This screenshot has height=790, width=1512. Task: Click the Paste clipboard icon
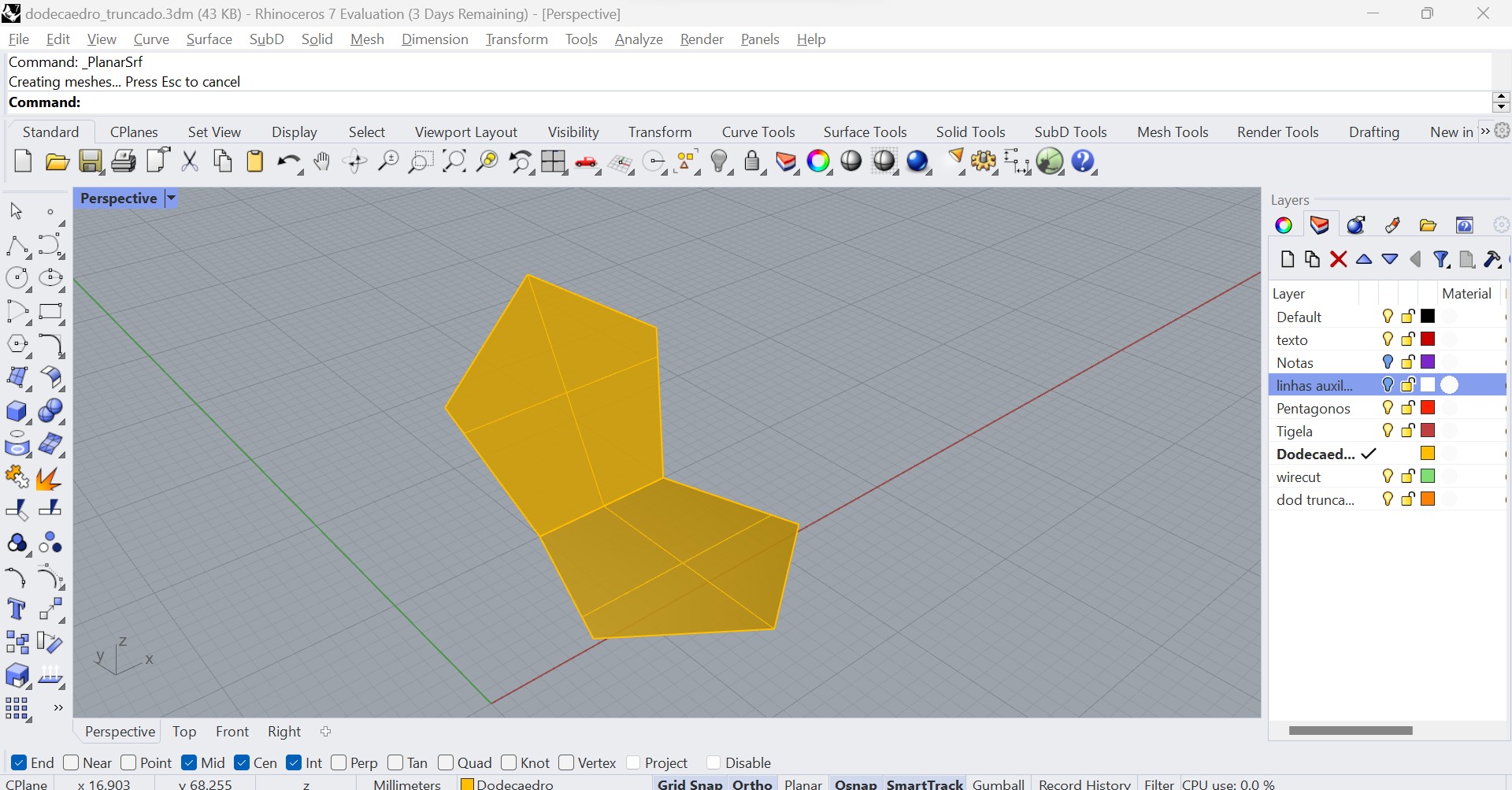(x=255, y=161)
